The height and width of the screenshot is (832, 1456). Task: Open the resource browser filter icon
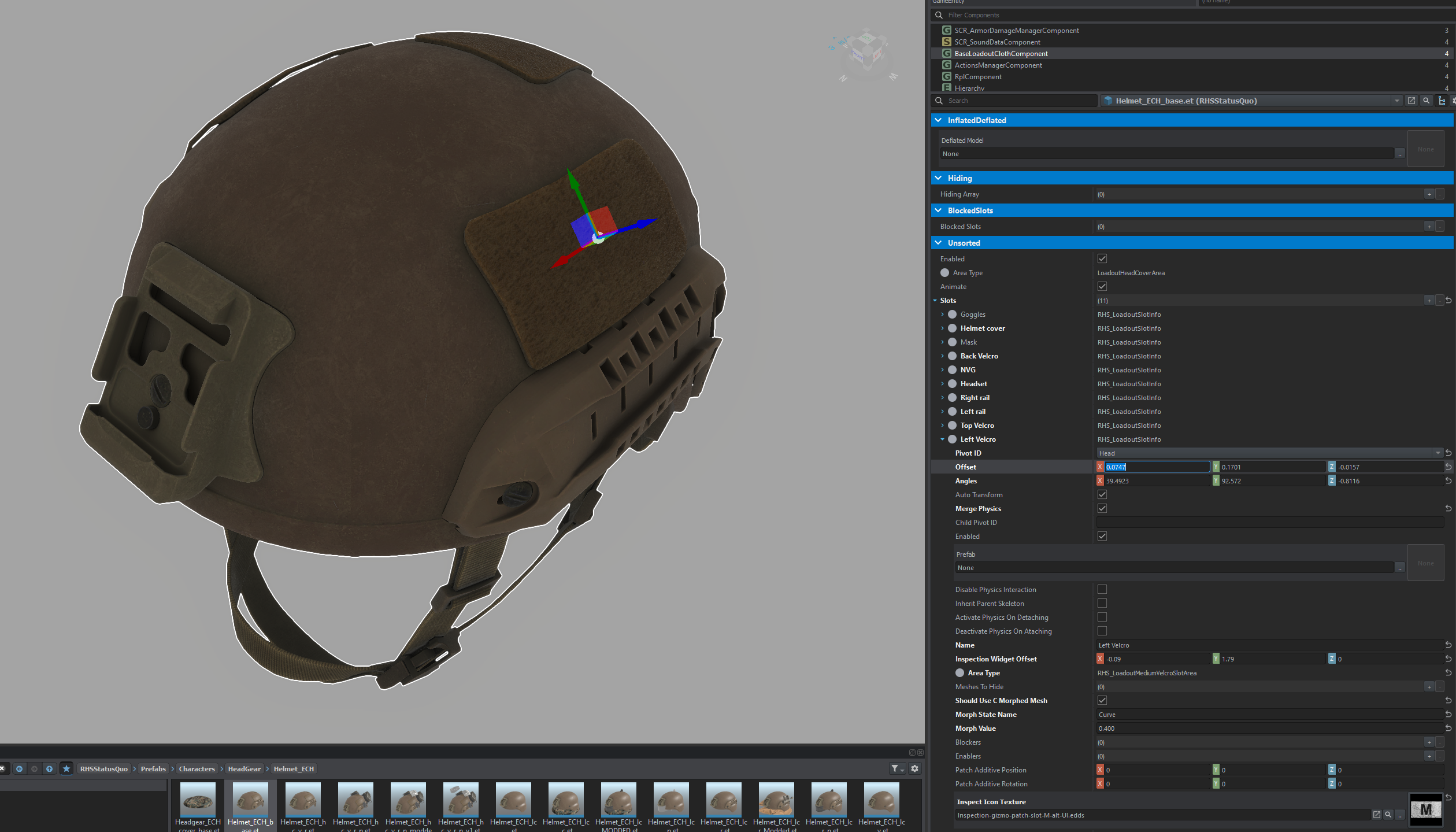coord(896,768)
